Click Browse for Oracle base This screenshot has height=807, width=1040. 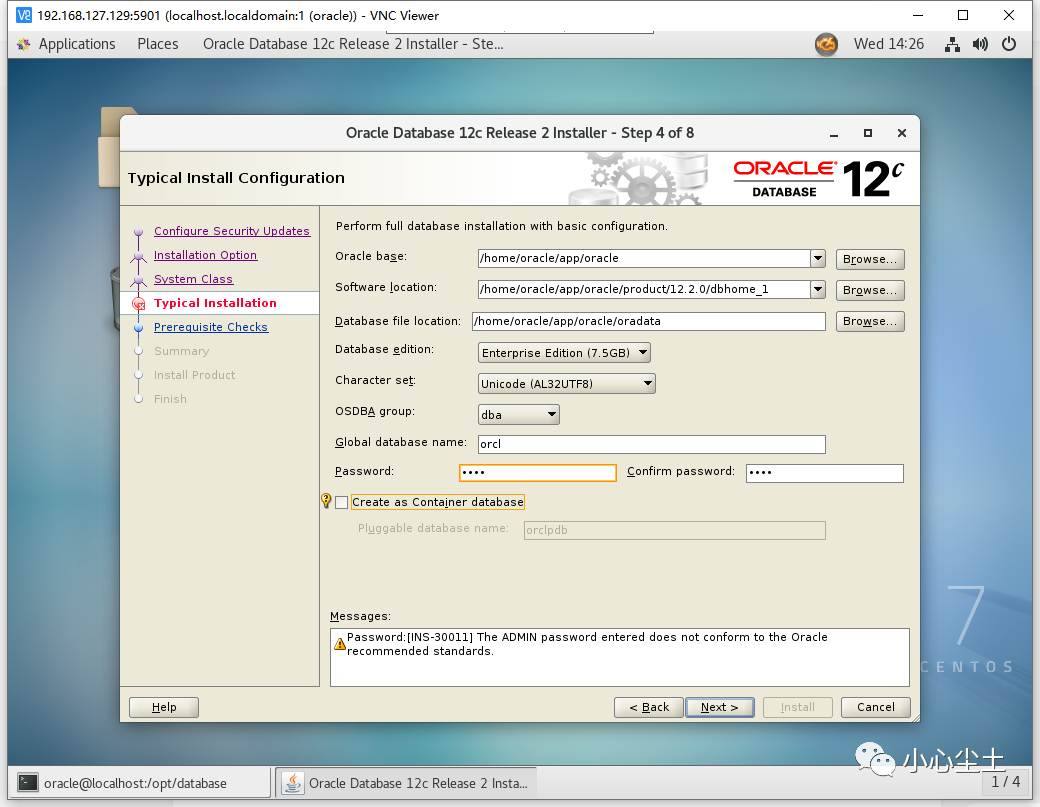click(870, 259)
